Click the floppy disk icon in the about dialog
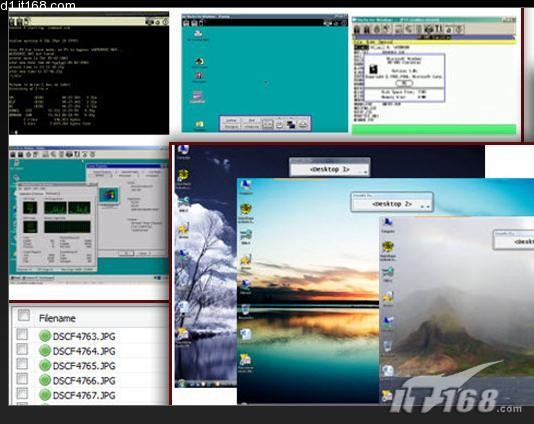This screenshot has width=534, height=424. click(x=374, y=69)
